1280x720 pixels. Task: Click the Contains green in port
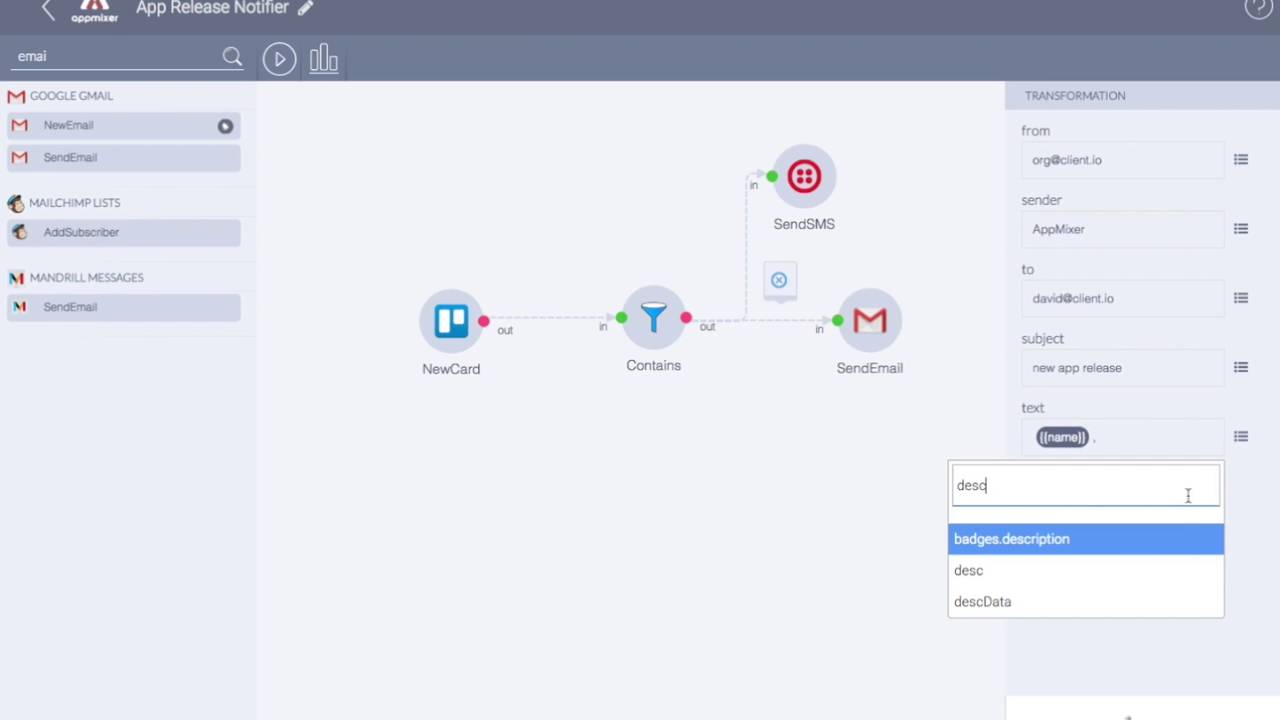click(x=621, y=318)
